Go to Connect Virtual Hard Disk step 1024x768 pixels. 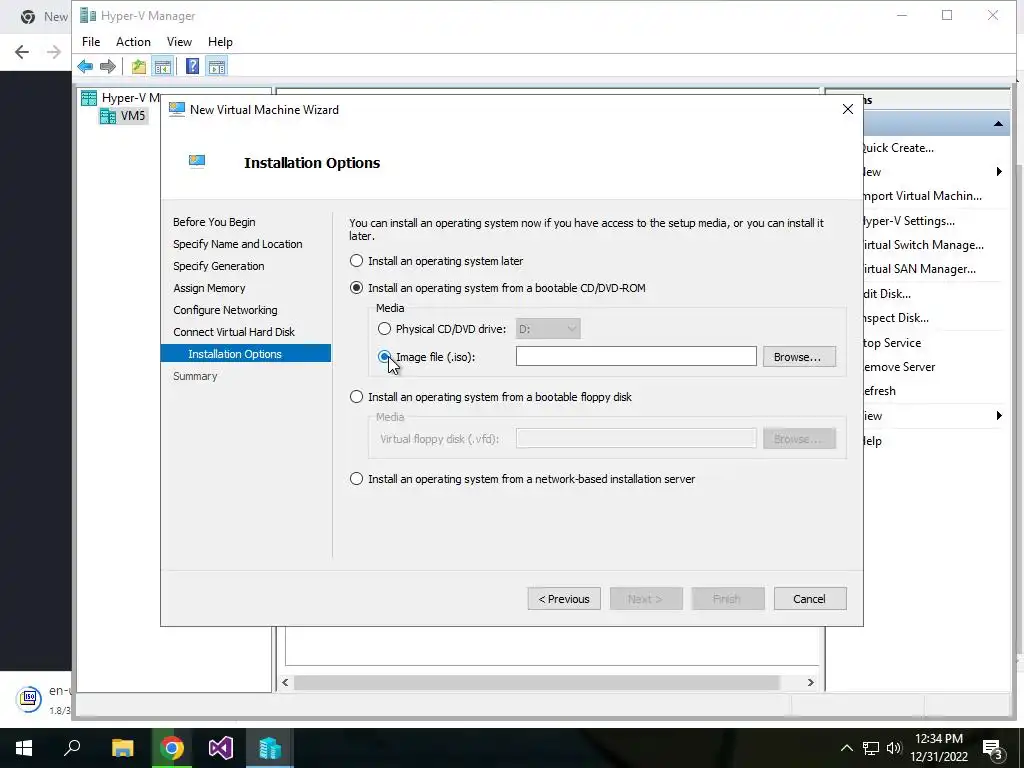point(234,332)
